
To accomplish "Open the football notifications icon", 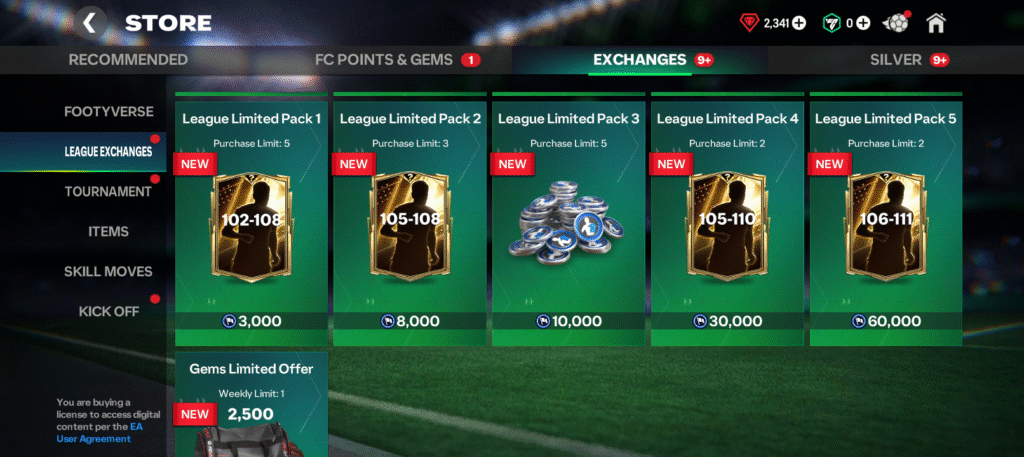I will click(895, 23).
